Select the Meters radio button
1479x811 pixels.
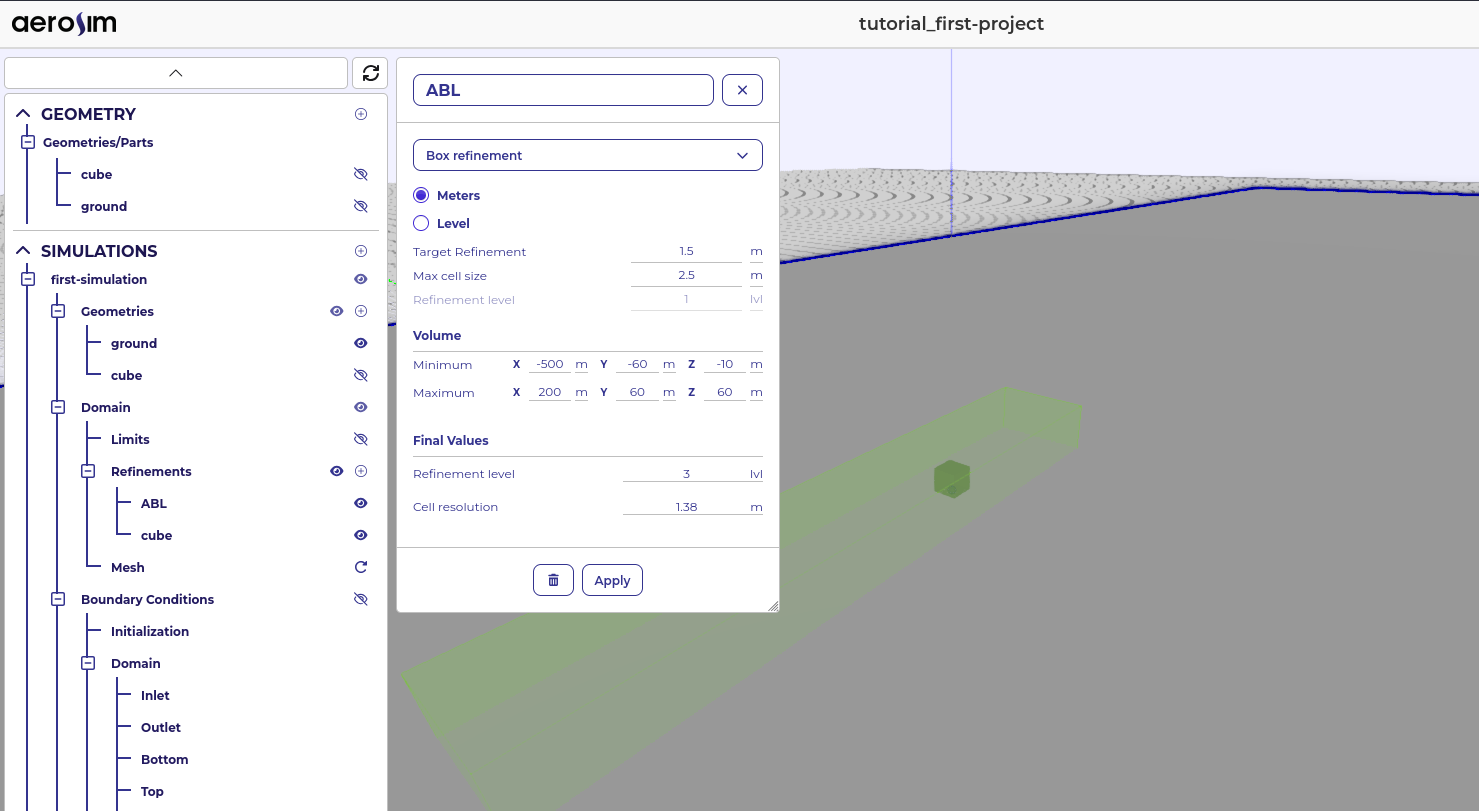(421, 195)
